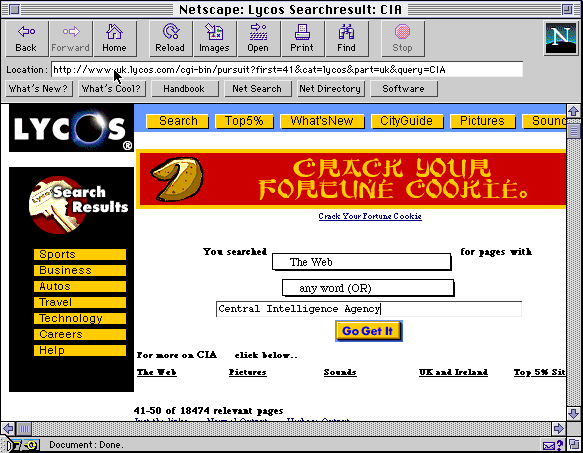Click into the search query text field
583x453 pixels.
(368, 309)
